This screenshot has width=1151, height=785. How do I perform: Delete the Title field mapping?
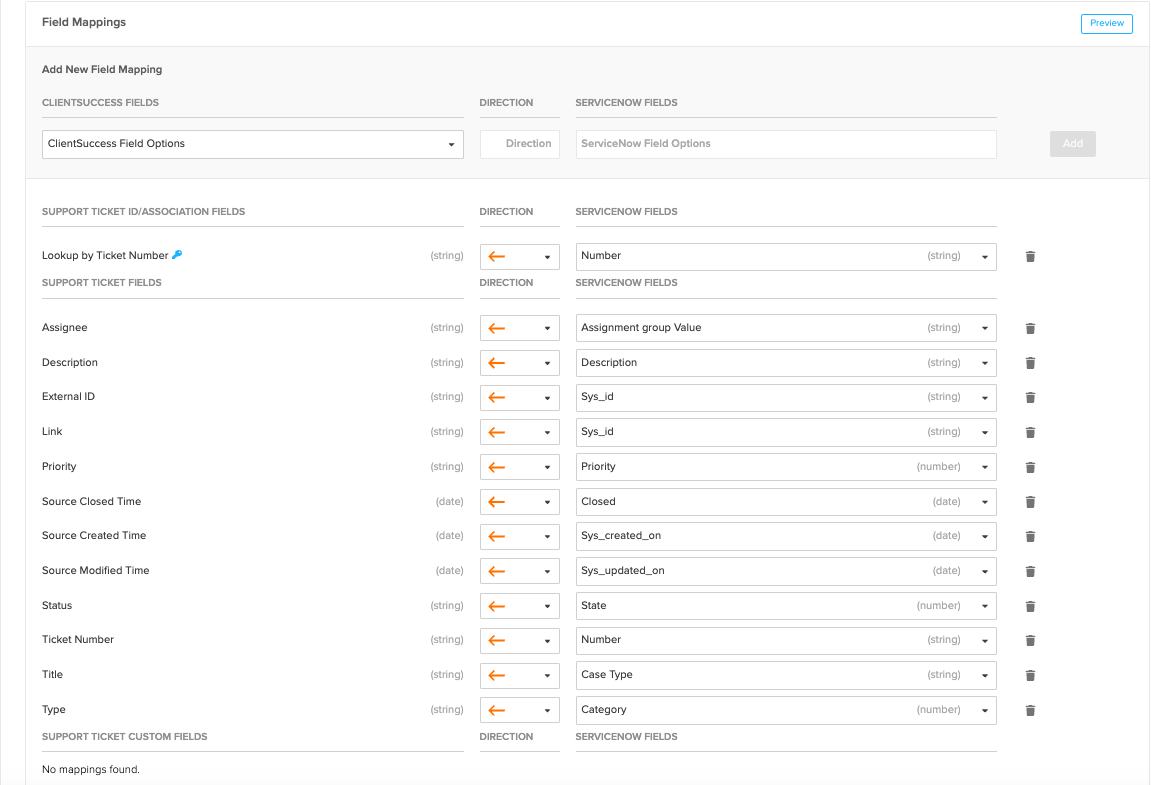[x=1030, y=675]
